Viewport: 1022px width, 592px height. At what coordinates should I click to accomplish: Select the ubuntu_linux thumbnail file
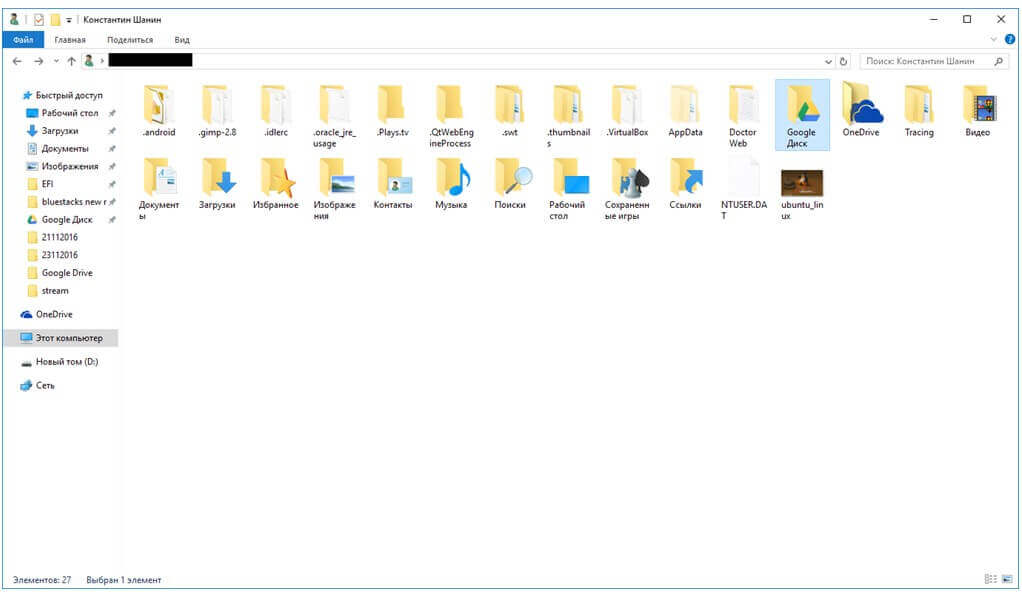point(801,182)
